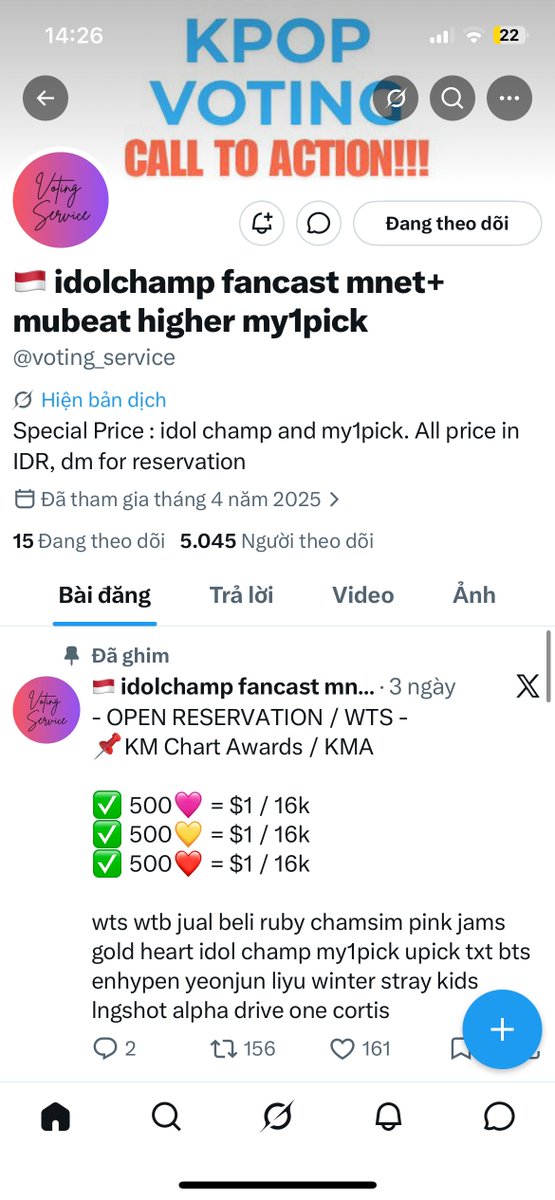Screen dimensions: 555x1200
Task: Expand the join date chevron
Action: [x=334, y=498]
